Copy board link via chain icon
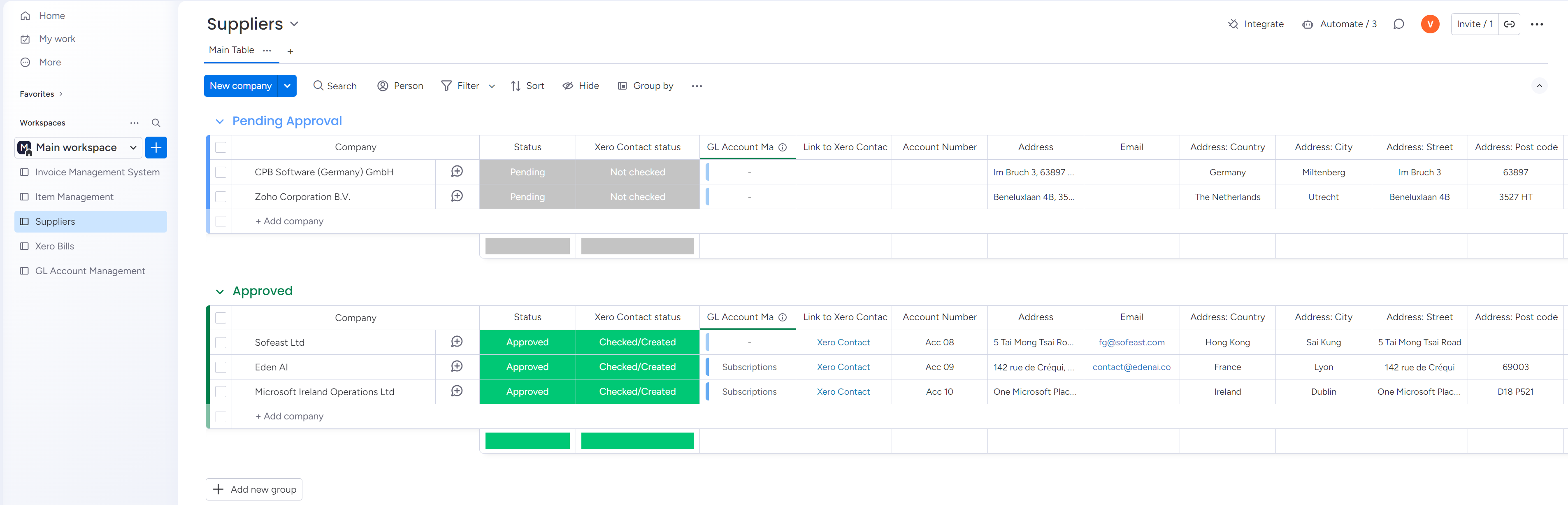This screenshot has width=1568, height=505. [x=1509, y=24]
